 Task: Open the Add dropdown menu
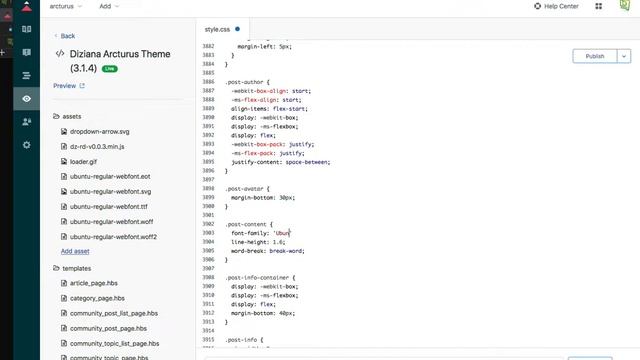tap(109, 6)
